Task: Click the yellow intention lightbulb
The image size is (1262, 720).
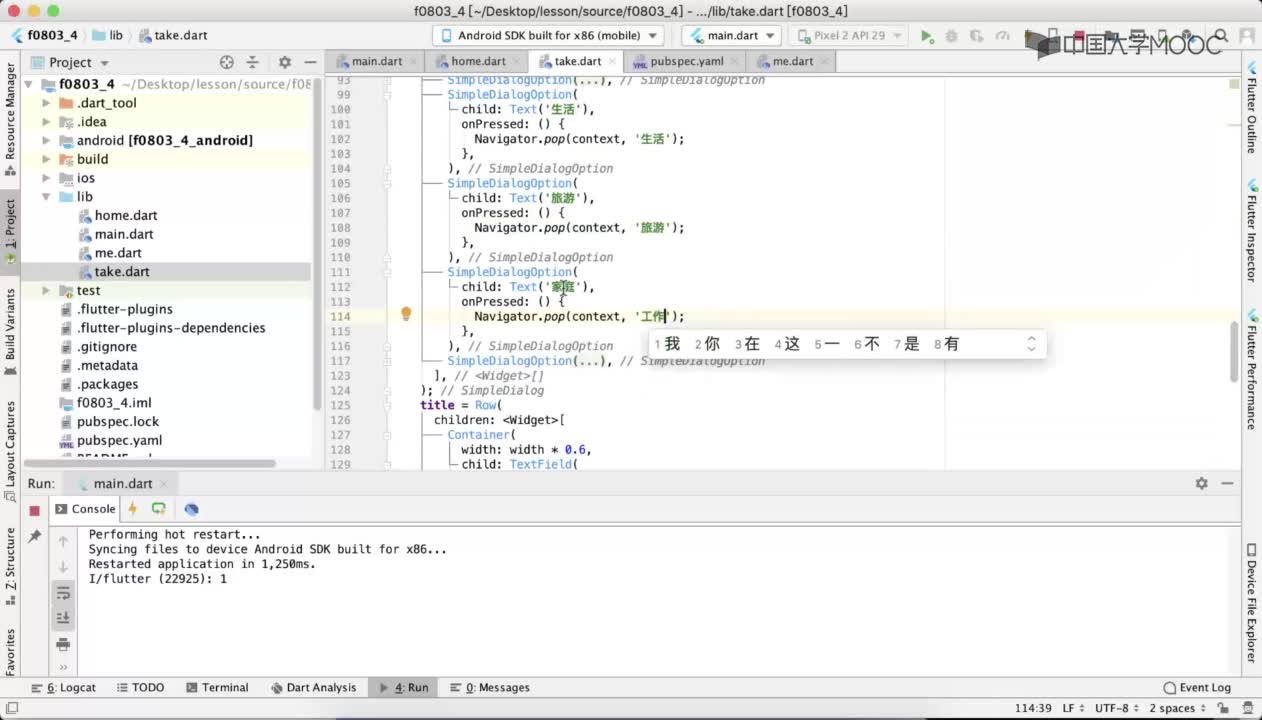Action: pos(406,314)
